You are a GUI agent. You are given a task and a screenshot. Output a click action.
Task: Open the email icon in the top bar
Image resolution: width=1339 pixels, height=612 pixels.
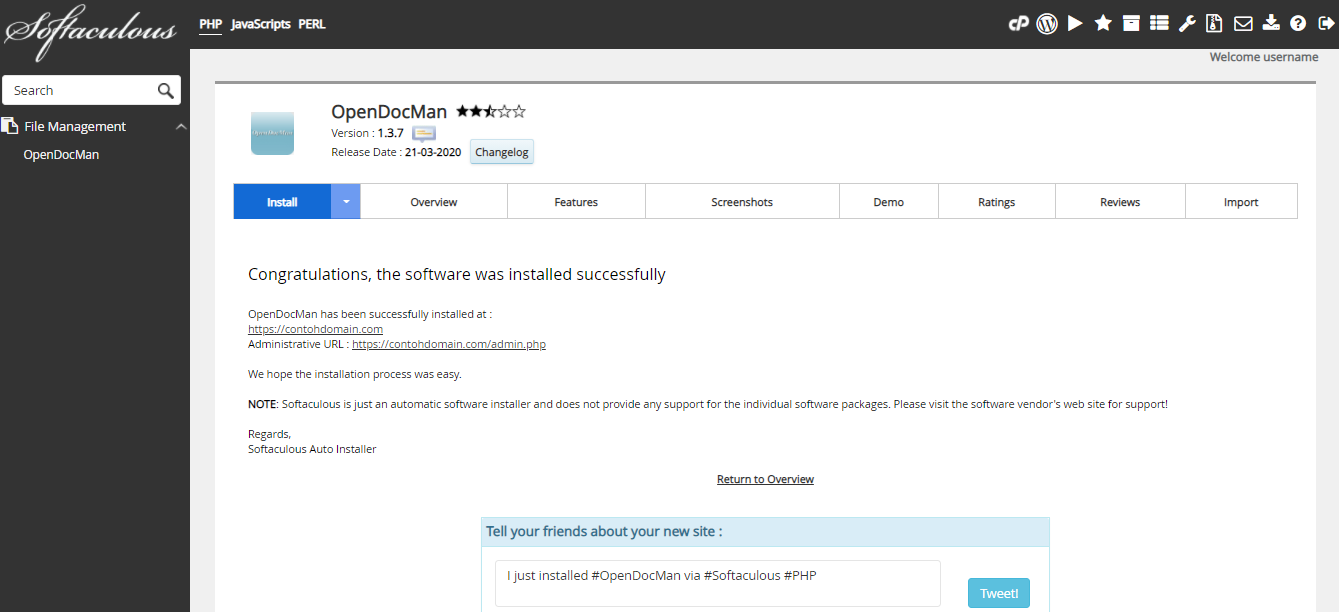[x=1242, y=22]
